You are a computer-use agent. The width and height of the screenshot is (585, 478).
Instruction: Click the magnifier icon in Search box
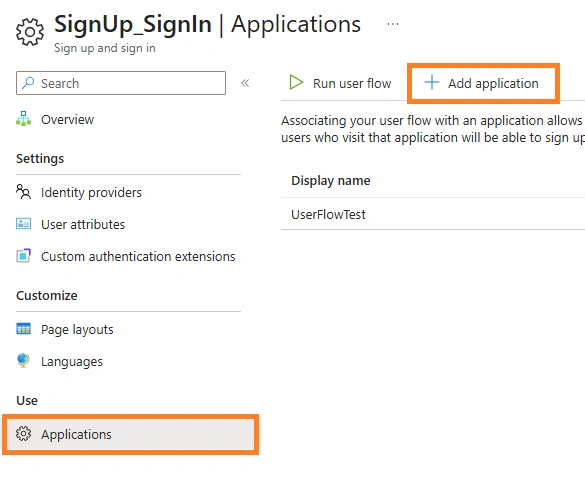coord(28,83)
